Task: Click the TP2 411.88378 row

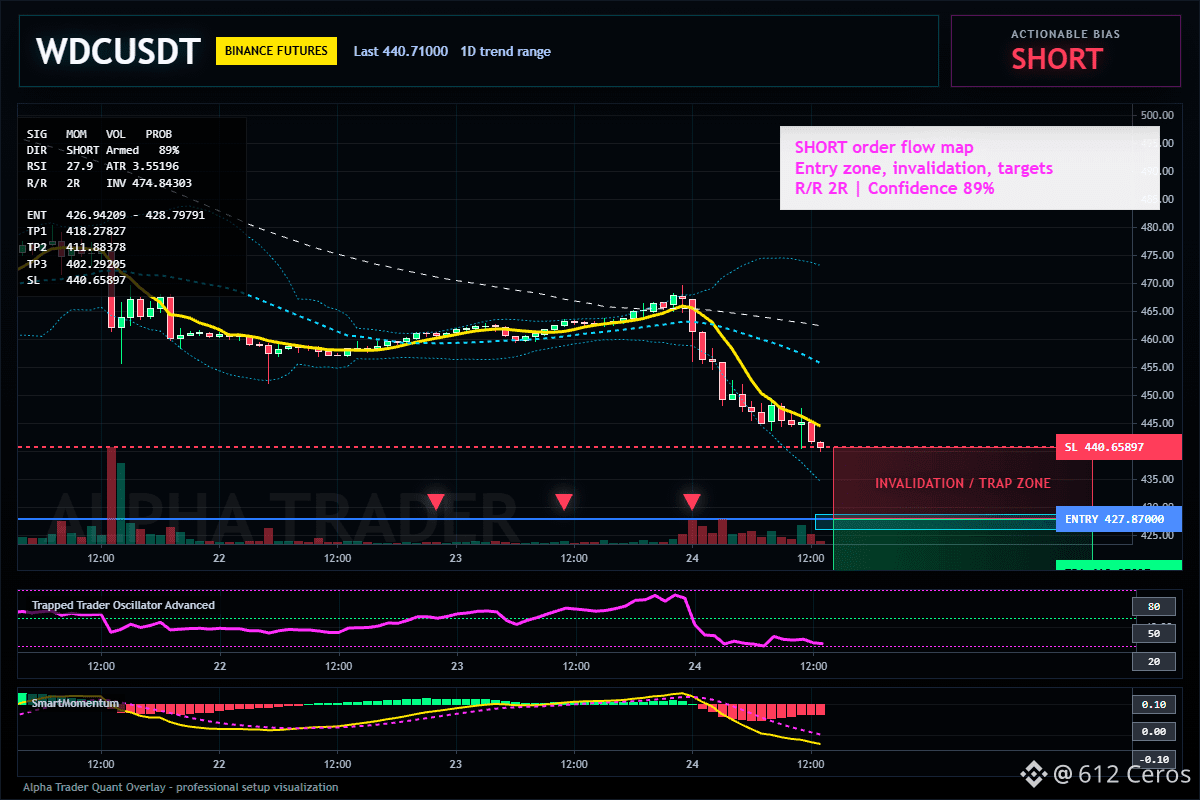Action: coord(76,246)
